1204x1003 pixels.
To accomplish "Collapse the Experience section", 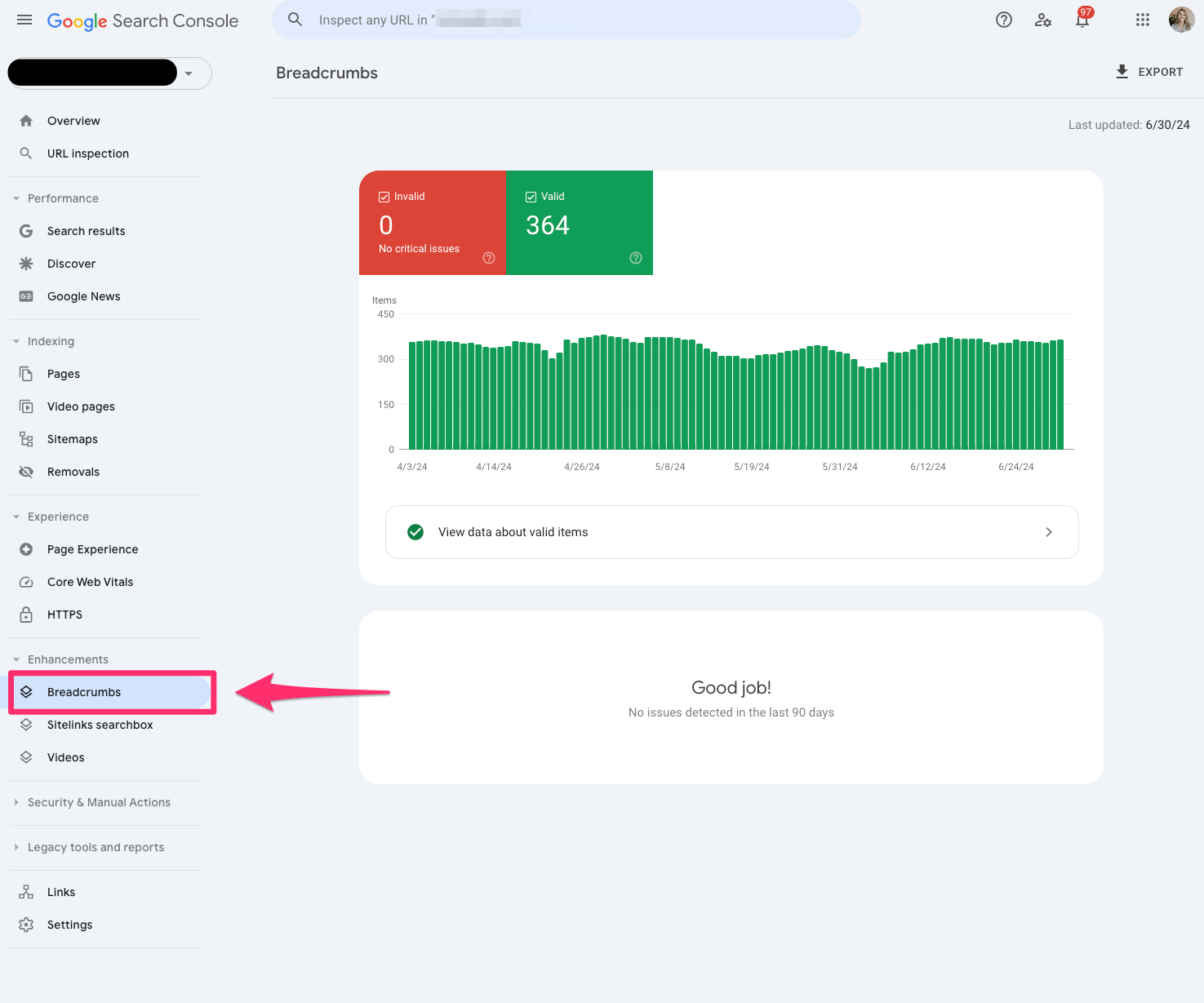I will pyautogui.click(x=16, y=517).
